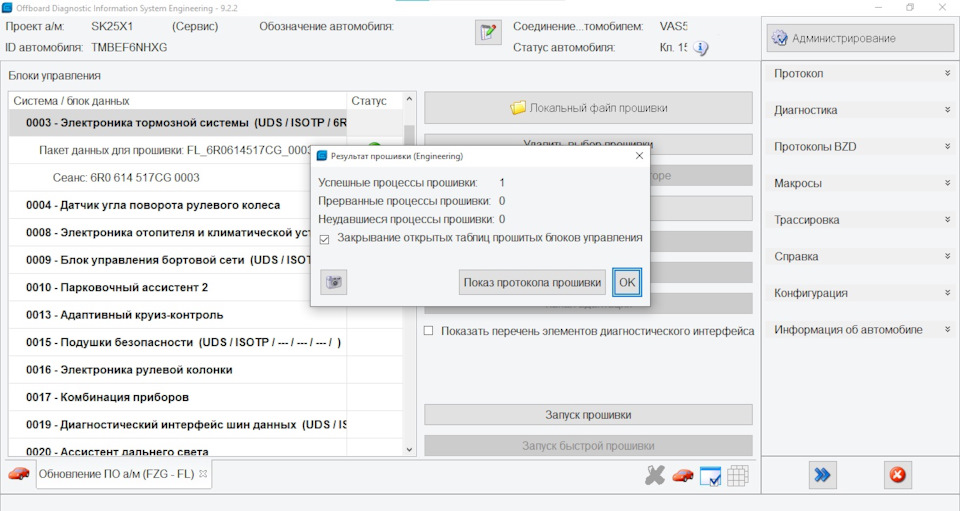Click Показ протокола прошивки button
Viewport: 960px width, 511px height.
(x=532, y=282)
